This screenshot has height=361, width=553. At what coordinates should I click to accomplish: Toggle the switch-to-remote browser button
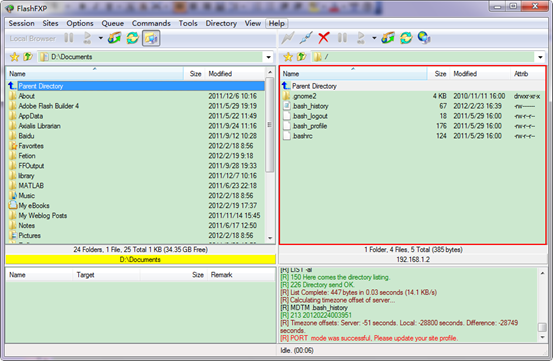tap(151, 38)
